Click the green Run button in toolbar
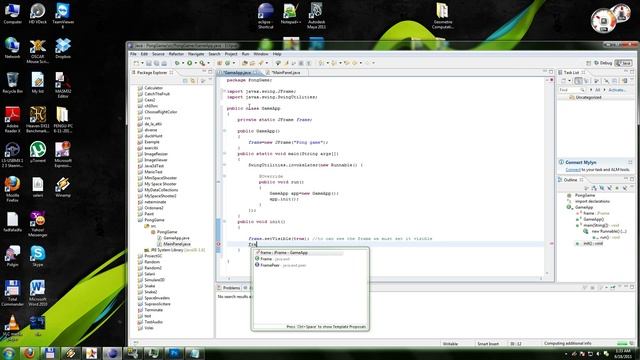The width and height of the screenshot is (640, 360). [189, 63]
